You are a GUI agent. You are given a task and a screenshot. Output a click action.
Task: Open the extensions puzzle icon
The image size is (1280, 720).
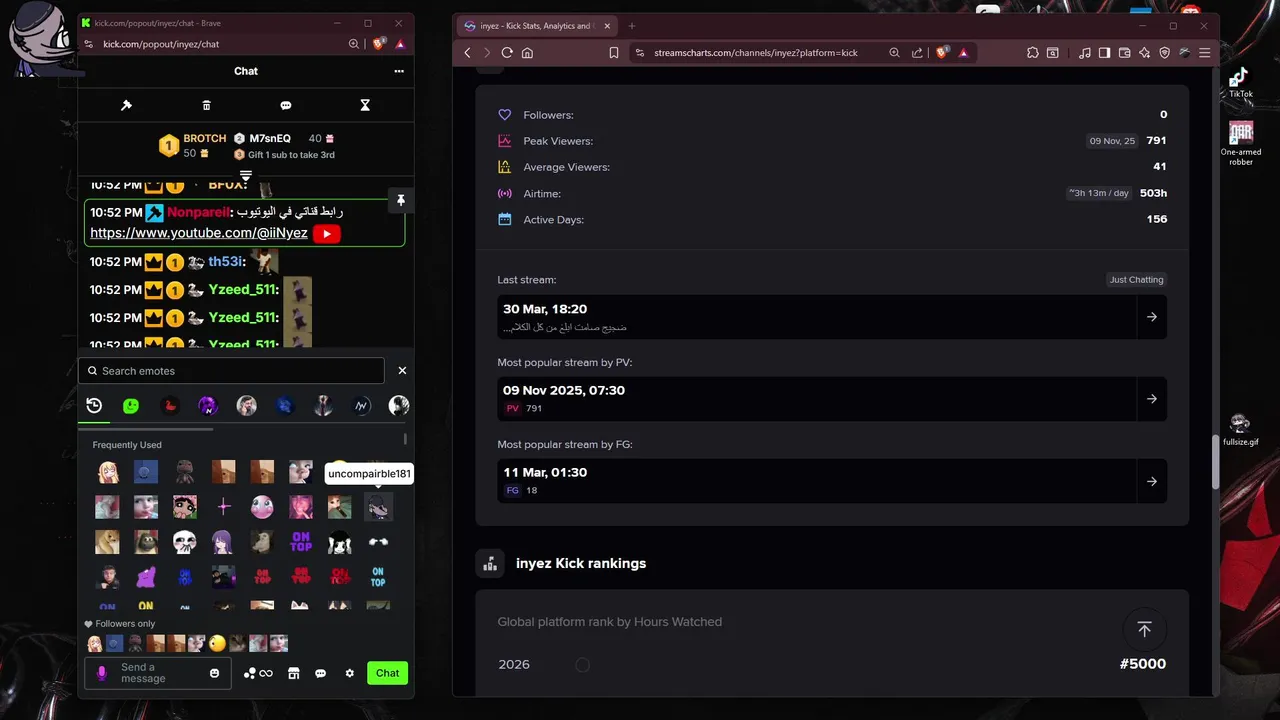click(1033, 53)
